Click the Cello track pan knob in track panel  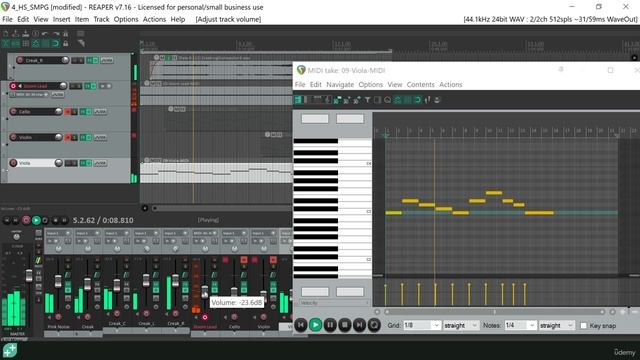click(58, 111)
